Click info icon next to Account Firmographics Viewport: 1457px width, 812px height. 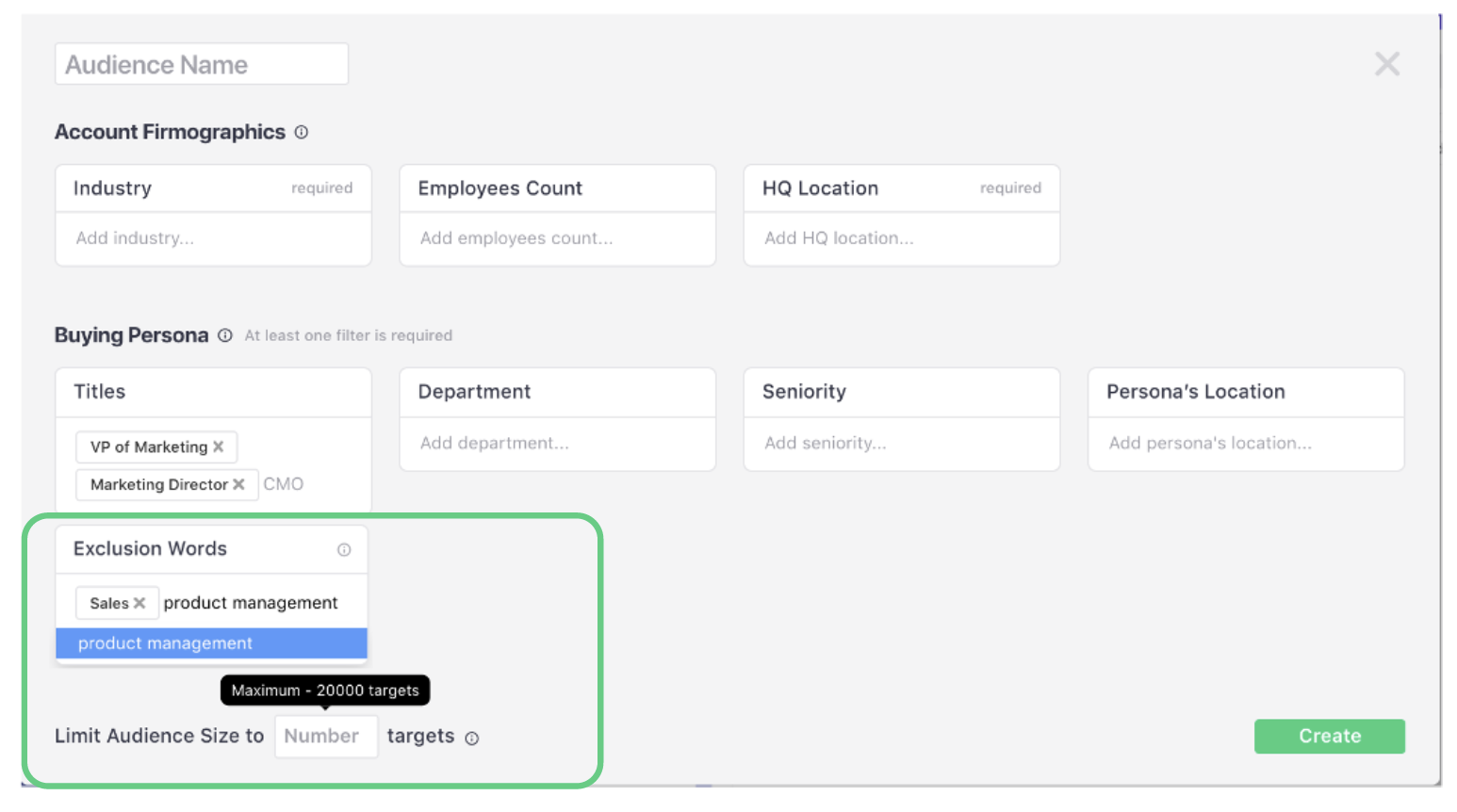pyautogui.click(x=302, y=133)
